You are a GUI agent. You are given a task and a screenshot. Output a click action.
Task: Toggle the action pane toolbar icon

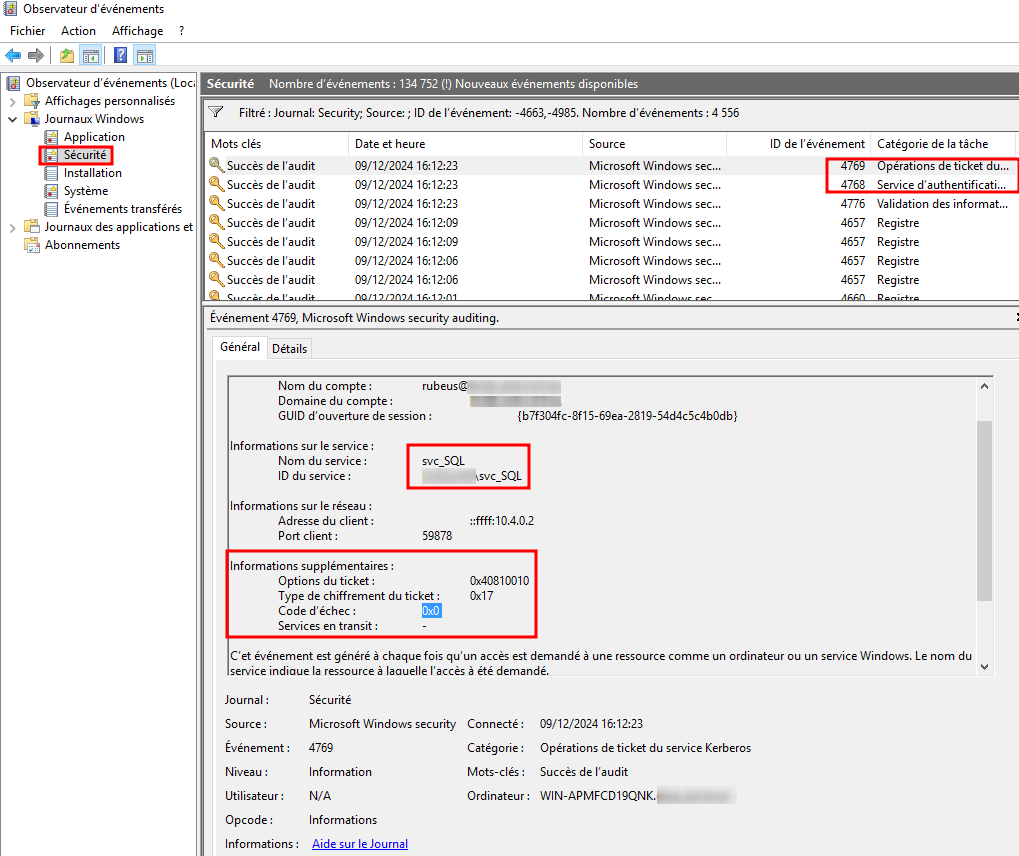tap(144, 55)
